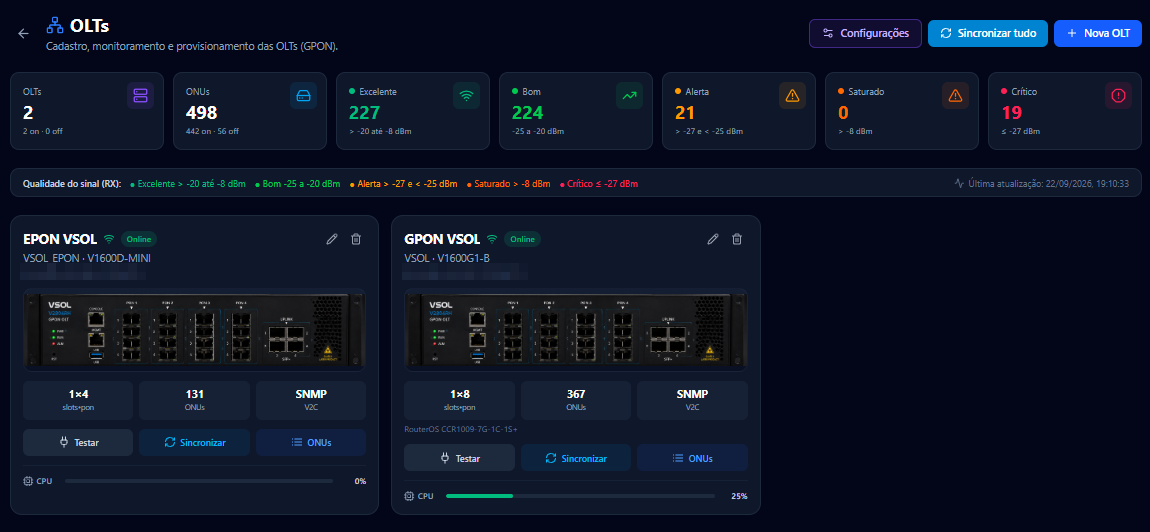Click the purple server icon in OLTs card
This screenshot has width=1150, height=532.
click(140, 95)
